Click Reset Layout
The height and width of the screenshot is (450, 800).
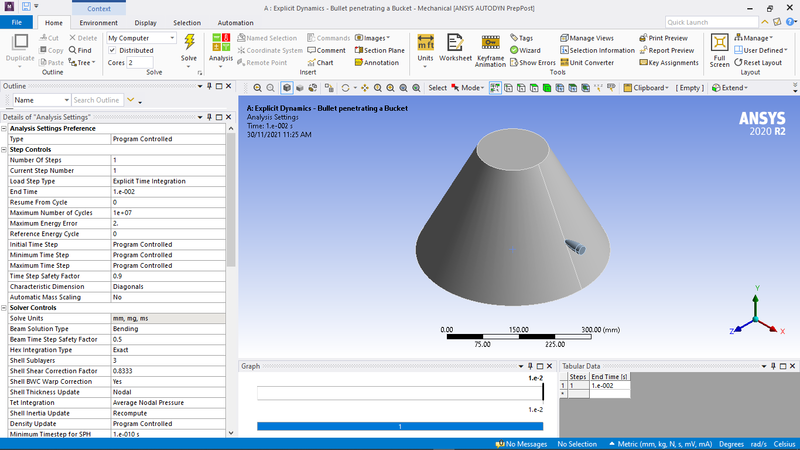pos(758,62)
